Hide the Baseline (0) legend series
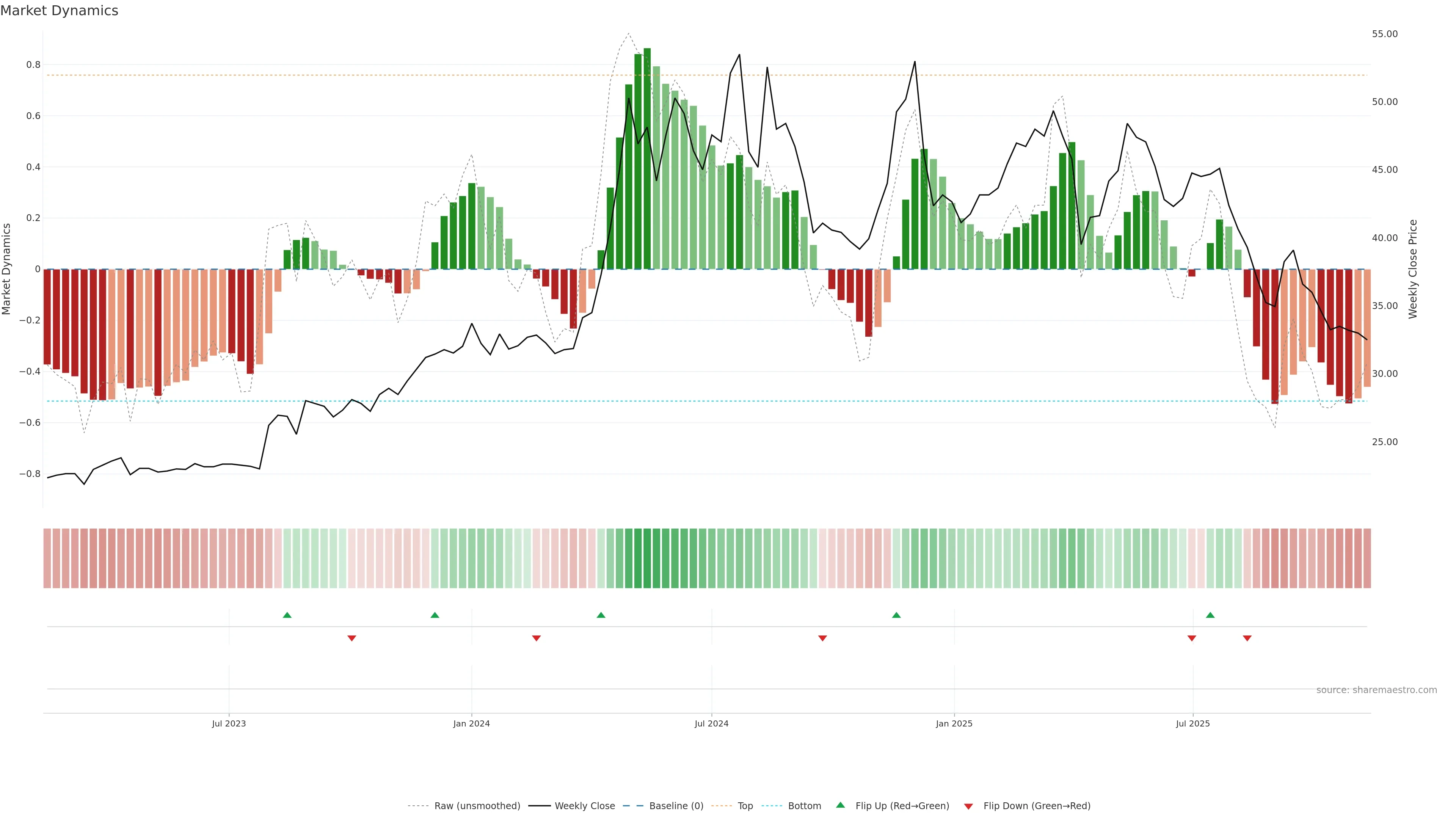 click(676, 805)
